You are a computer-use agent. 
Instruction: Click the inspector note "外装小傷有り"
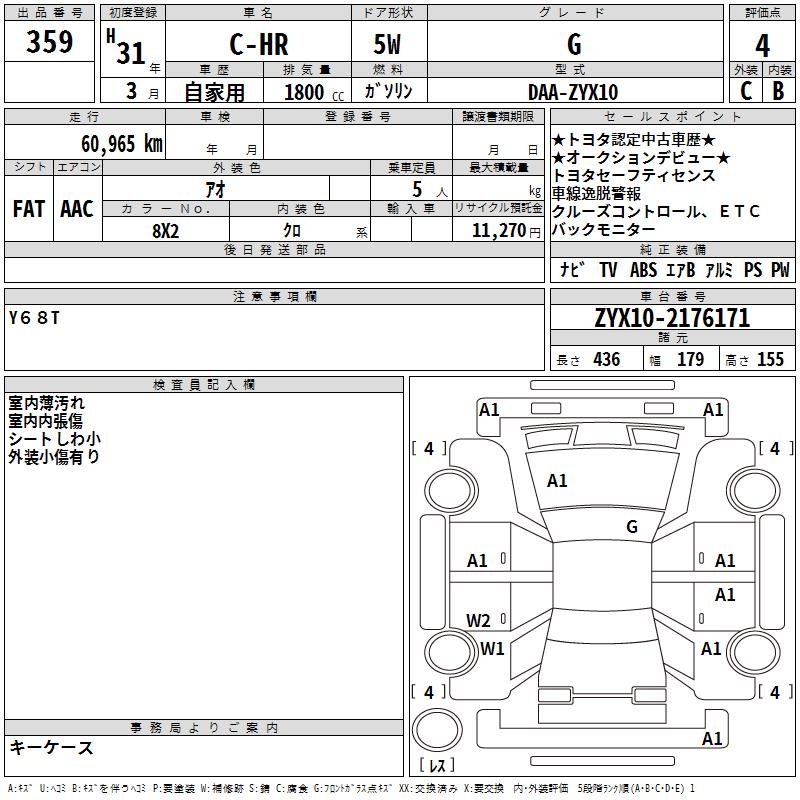point(54,456)
